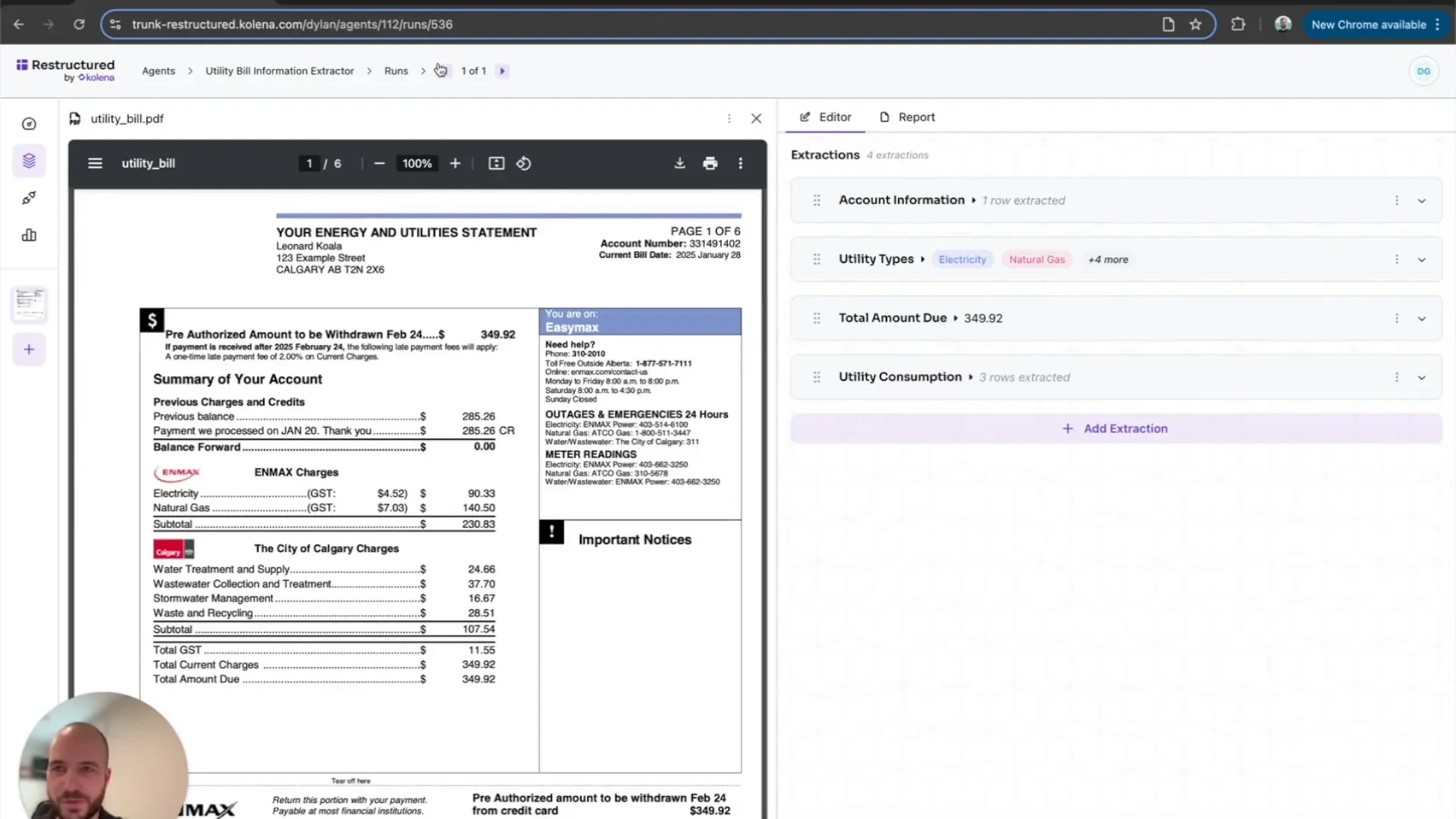Print the utility_bill PDF
The width and height of the screenshot is (1456, 819).
click(710, 163)
